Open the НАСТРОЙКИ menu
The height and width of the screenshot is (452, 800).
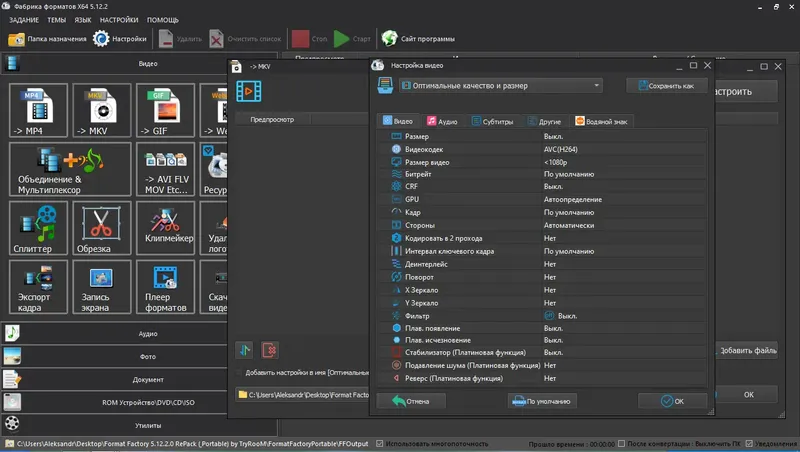[x=119, y=20]
